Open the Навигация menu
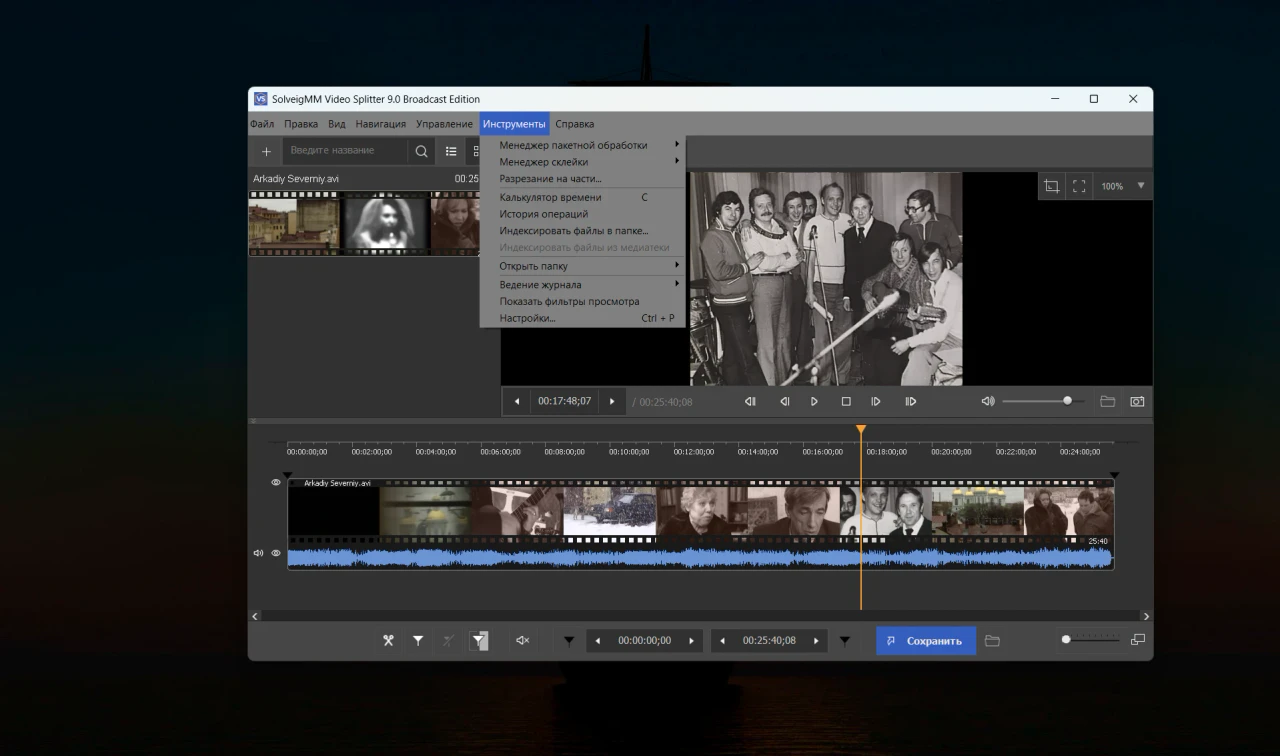1280x756 pixels. point(380,124)
